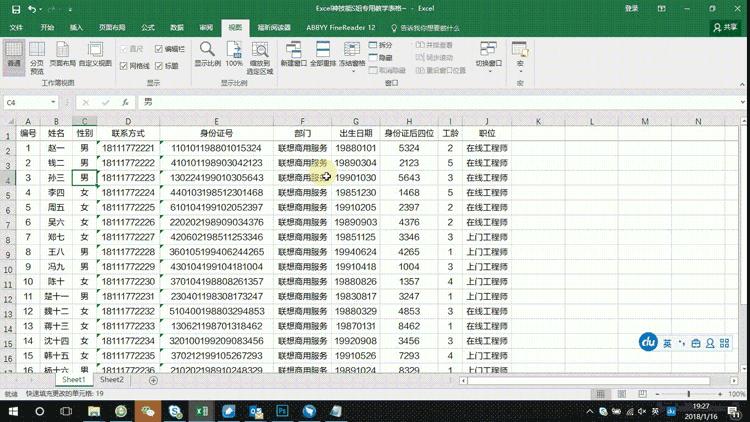Open Windows Start menu
The height and width of the screenshot is (422, 750).
pyautogui.click(x=13, y=411)
